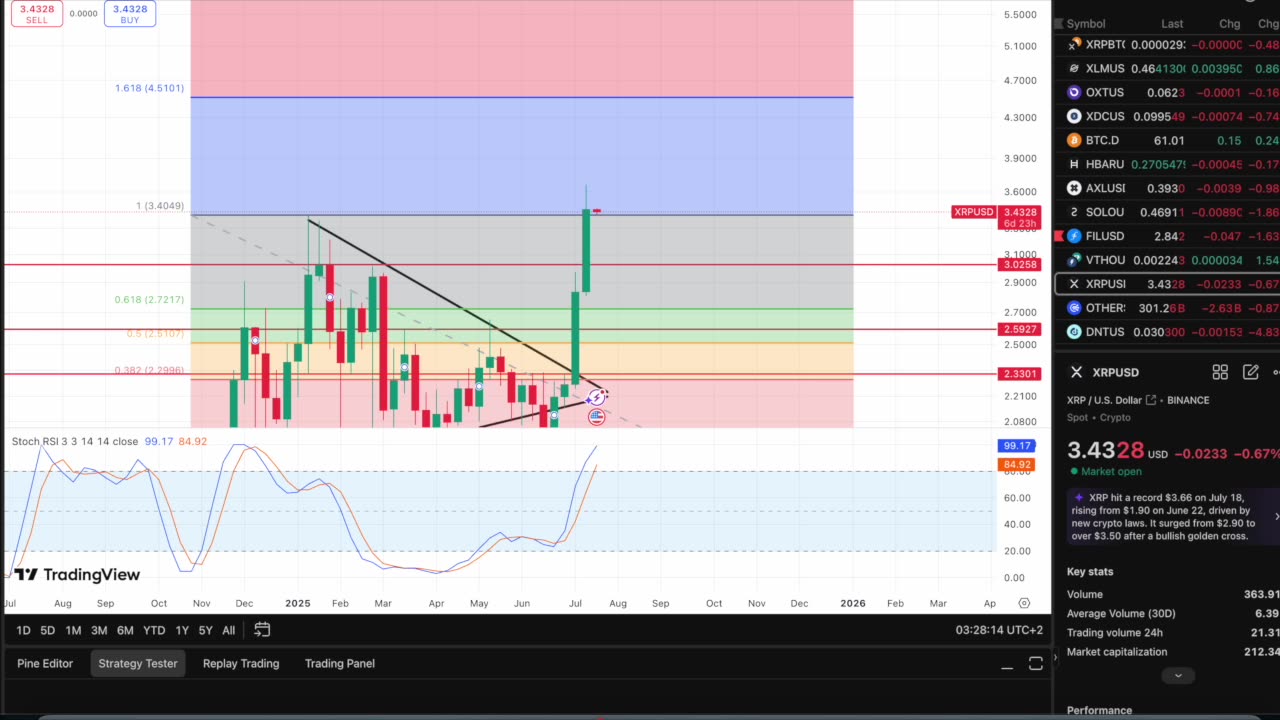Select the XDCUSD watchlist row
Image resolution: width=1280 pixels, height=720 pixels.
(x=1167, y=116)
